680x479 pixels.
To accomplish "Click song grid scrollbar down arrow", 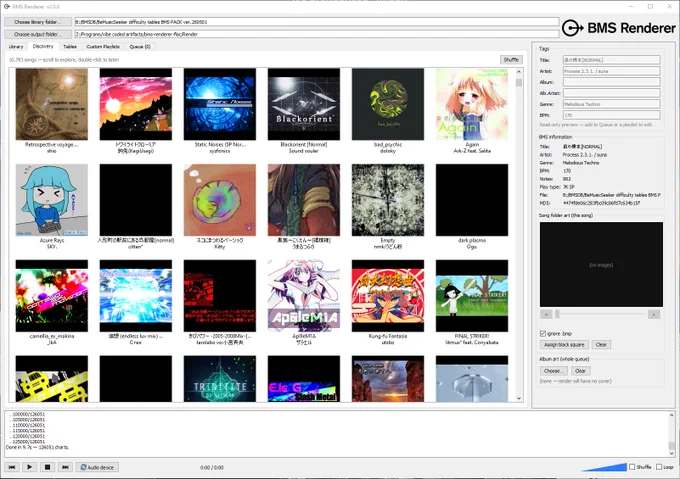I will click(x=519, y=398).
